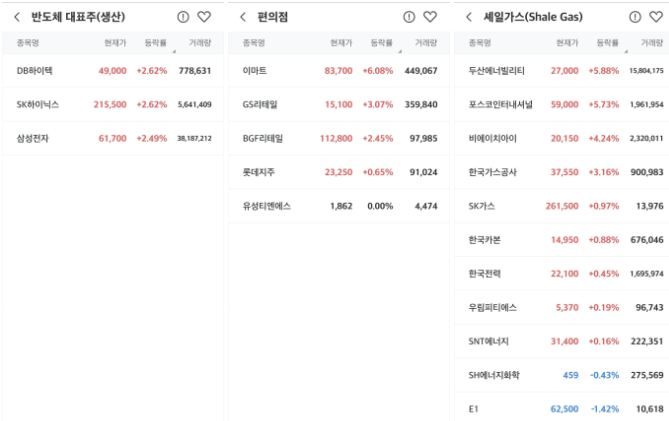Select SH에너지화학 stock
The width and height of the screenshot is (669, 421).
click(561, 375)
